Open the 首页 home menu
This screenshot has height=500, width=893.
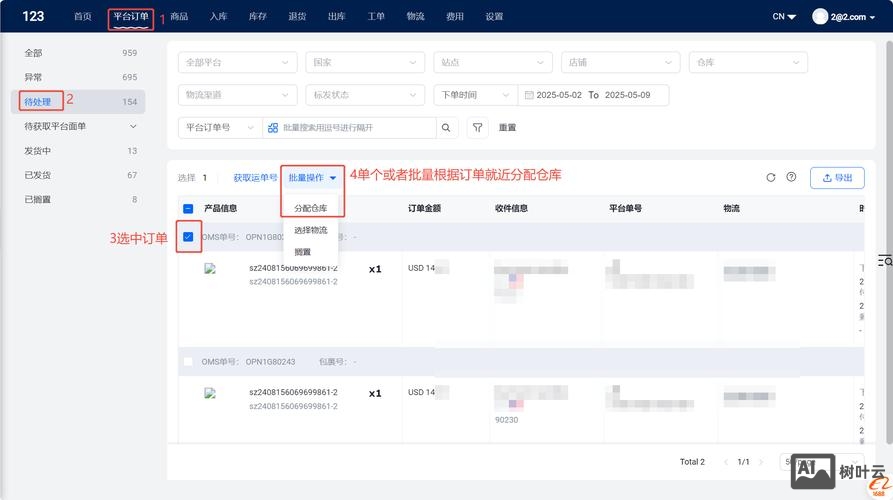pos(83,17)
